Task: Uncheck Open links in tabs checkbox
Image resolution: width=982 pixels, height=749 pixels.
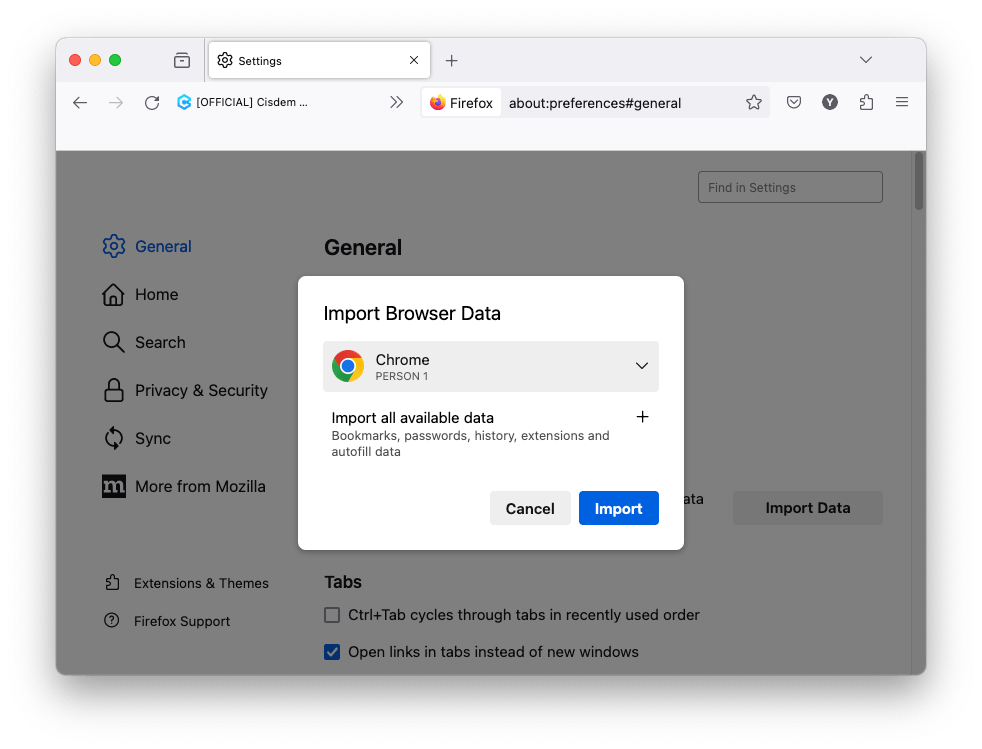Action: pyautogui.click(x=332, y=652)
